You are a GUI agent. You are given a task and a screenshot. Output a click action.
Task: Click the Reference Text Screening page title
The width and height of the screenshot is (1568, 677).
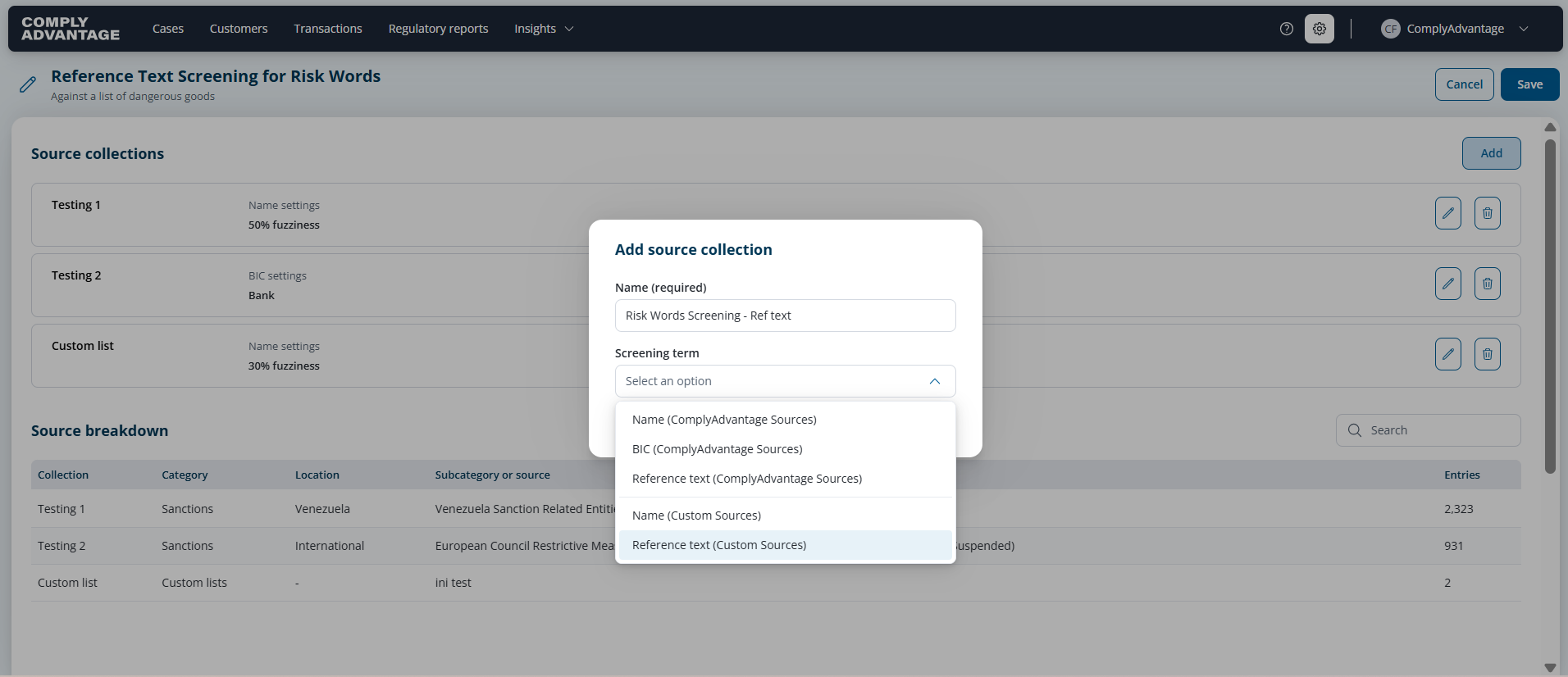click(x=216, y=76)
